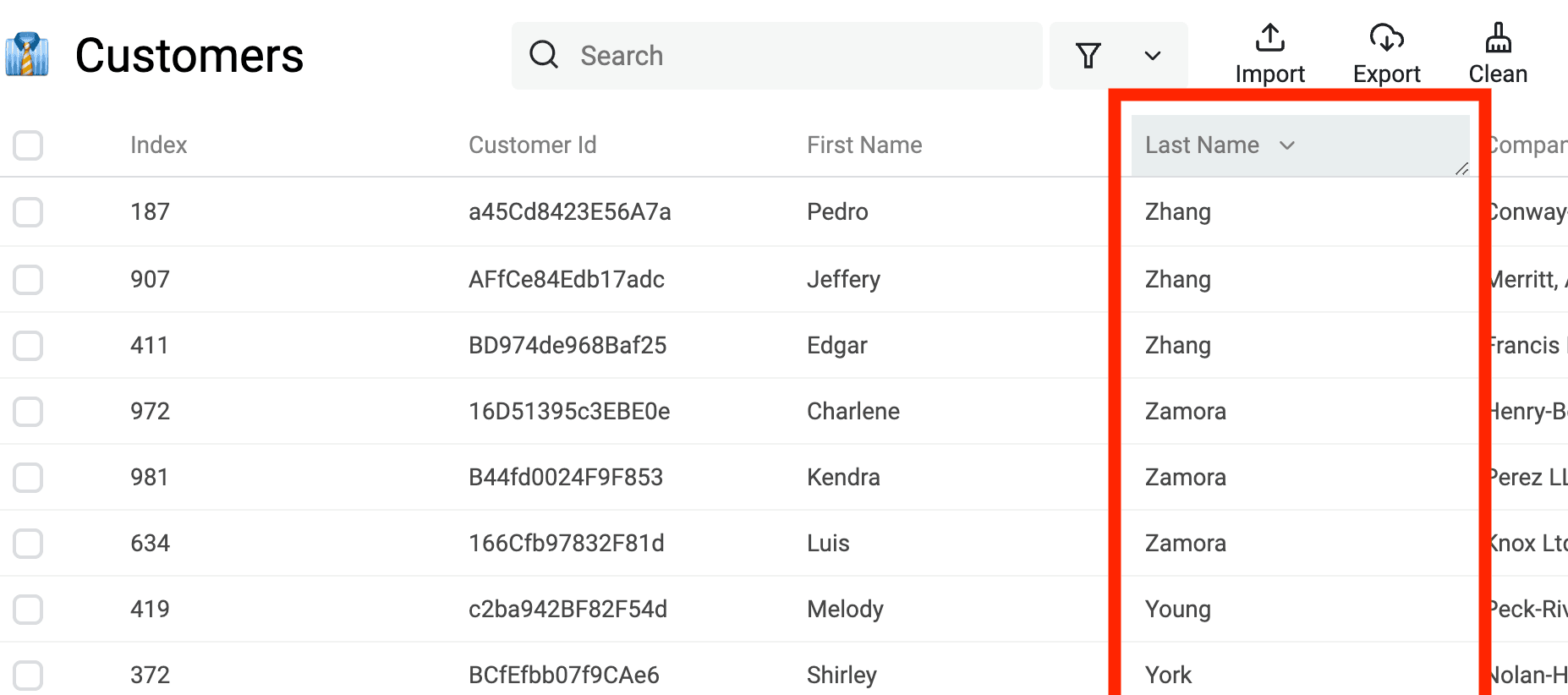The height and width of the screenshot is (695, 1568).
Task: Click the Last Name column resize handle
Action: click(1461, 169)
